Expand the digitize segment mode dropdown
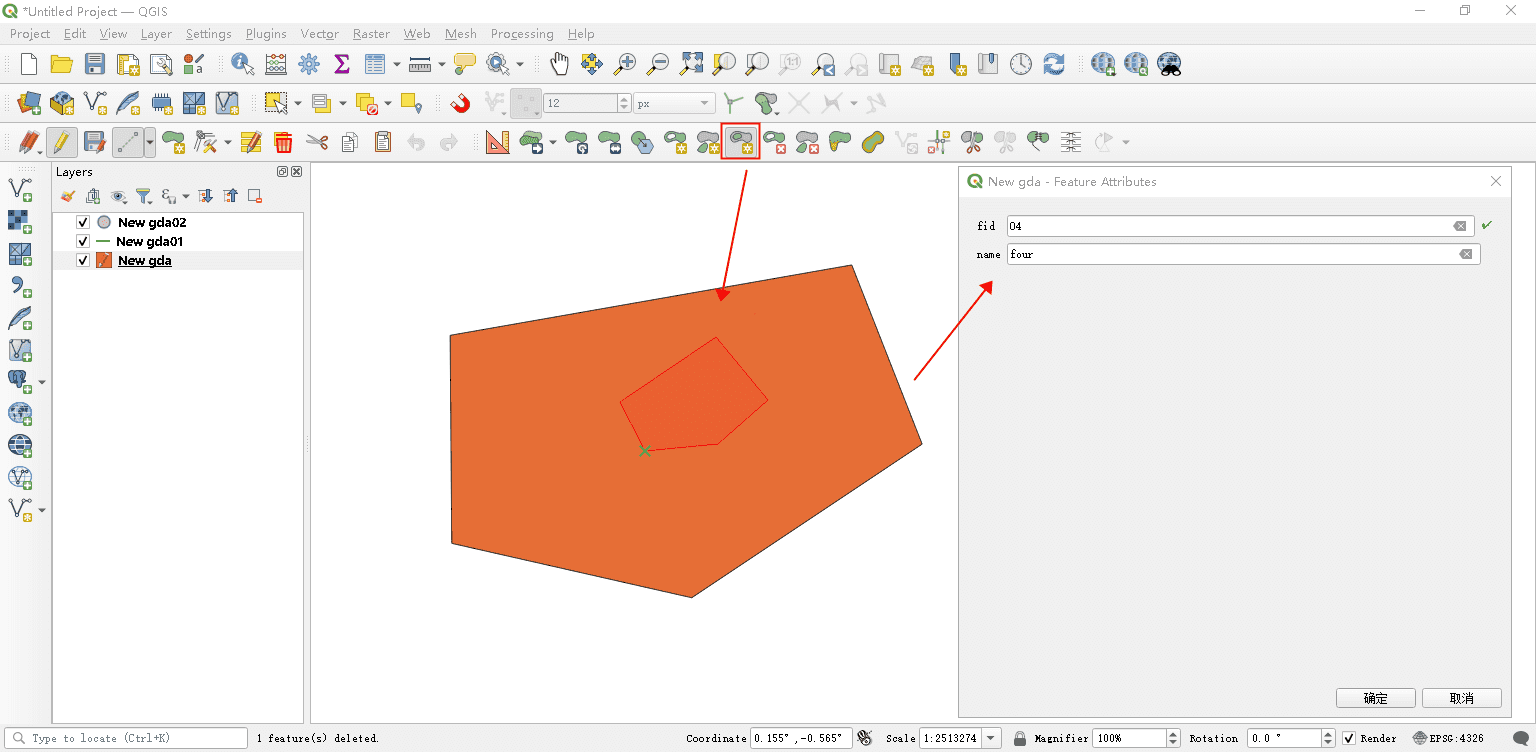Viewport: 1536px width, 752px height. 150,142
